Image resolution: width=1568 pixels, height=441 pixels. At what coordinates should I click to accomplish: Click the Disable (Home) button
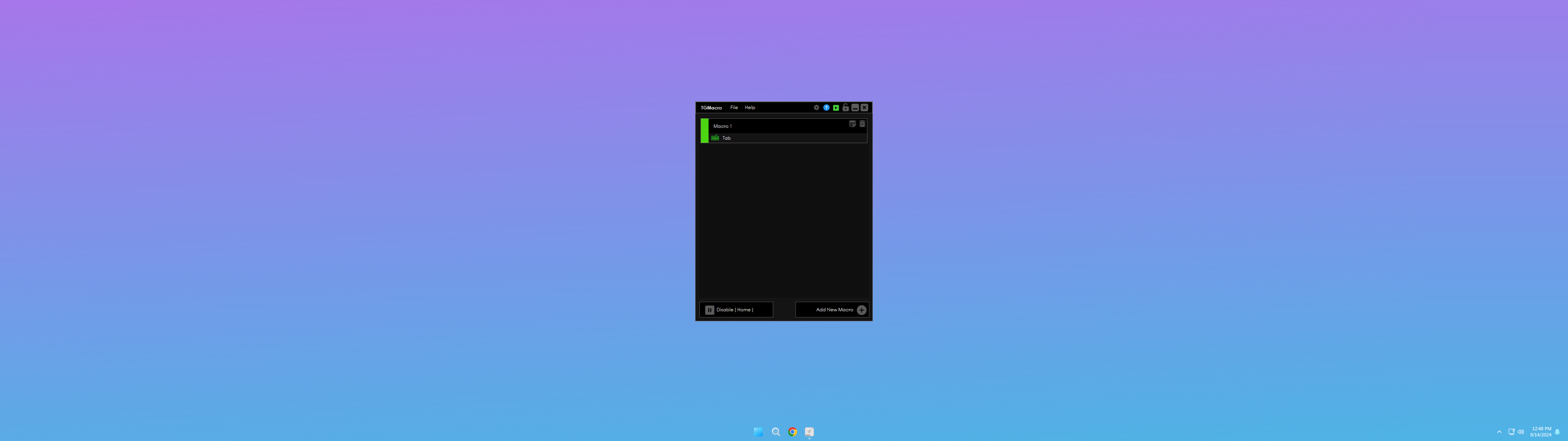(736, 309)
